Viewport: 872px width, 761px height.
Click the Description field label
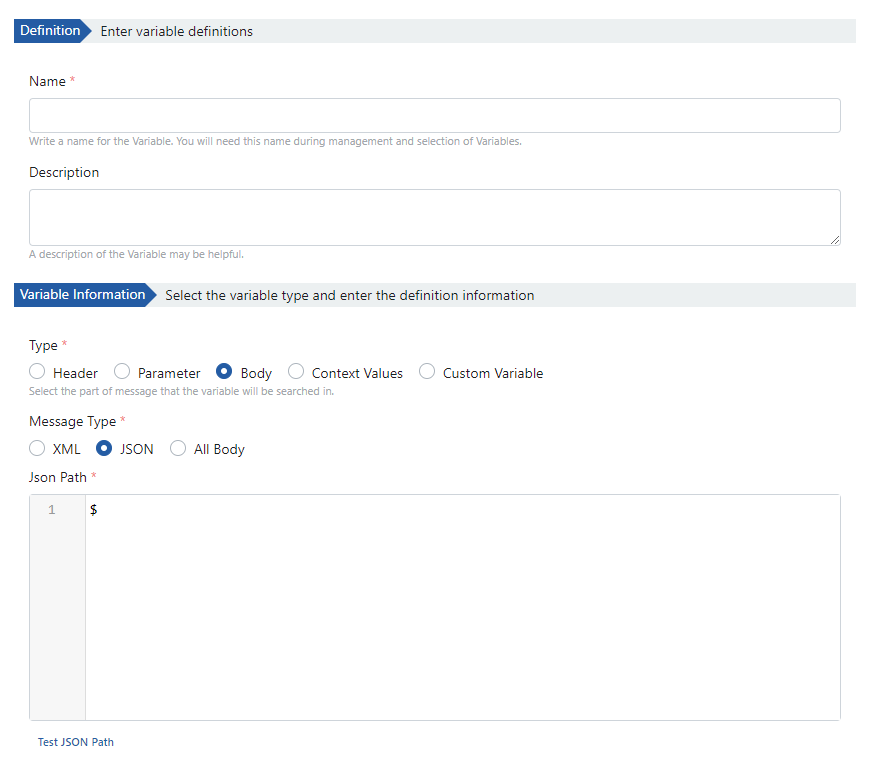[x=64, y=172]
